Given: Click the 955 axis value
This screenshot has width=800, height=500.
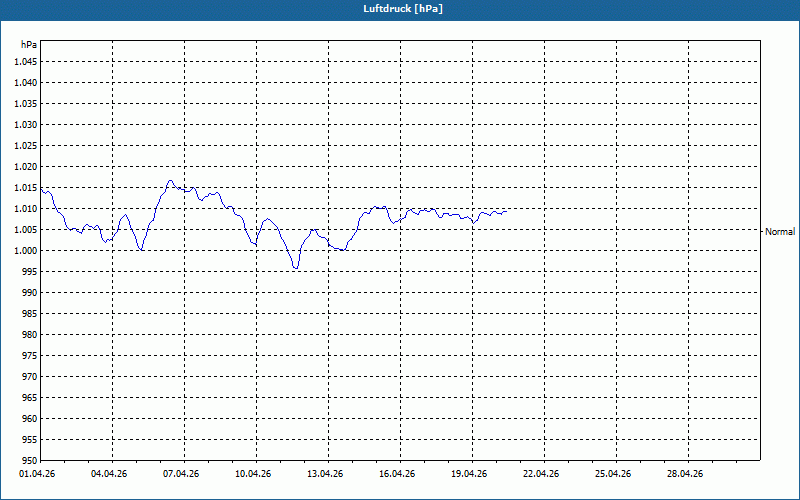Looking at the screenshot, I should pos(30,439).
